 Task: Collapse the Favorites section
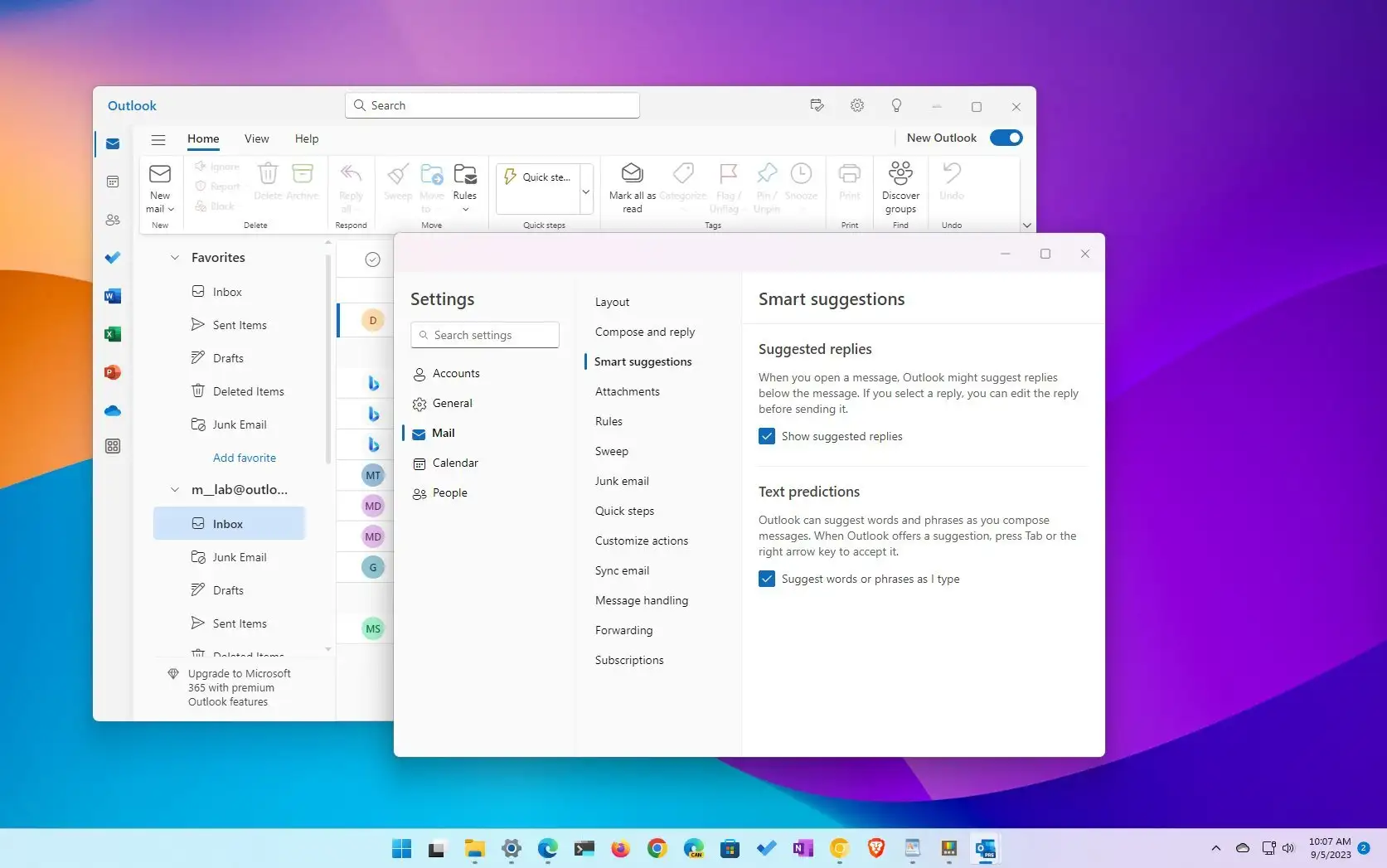(x=174, y=257)
